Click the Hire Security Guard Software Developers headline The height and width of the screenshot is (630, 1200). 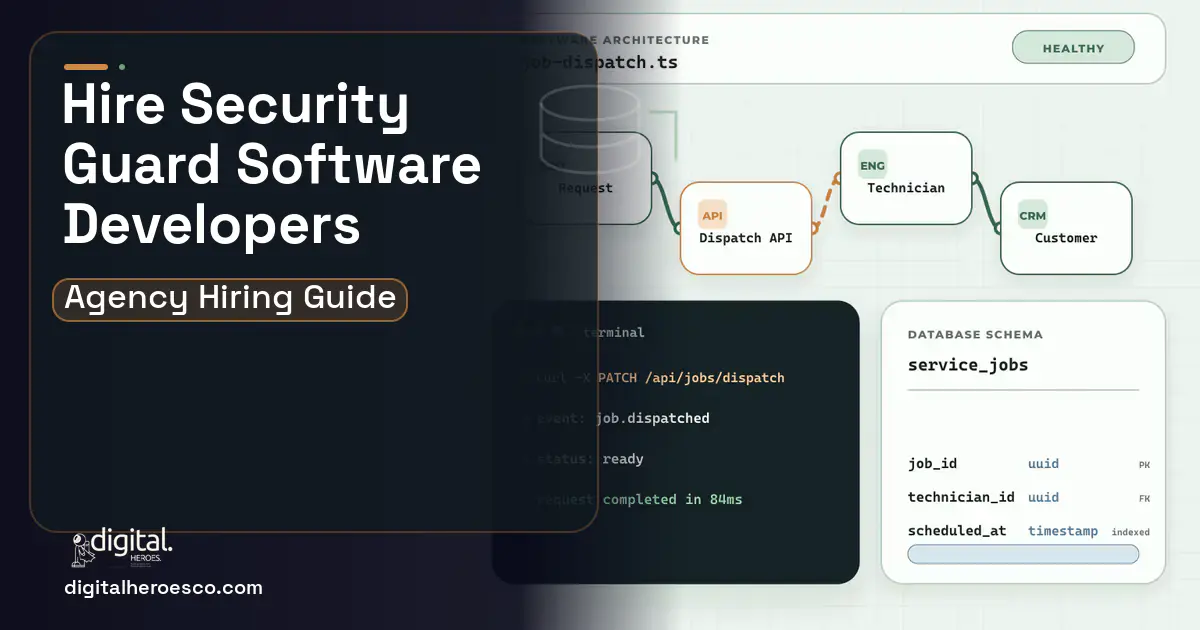pos(272,164)
